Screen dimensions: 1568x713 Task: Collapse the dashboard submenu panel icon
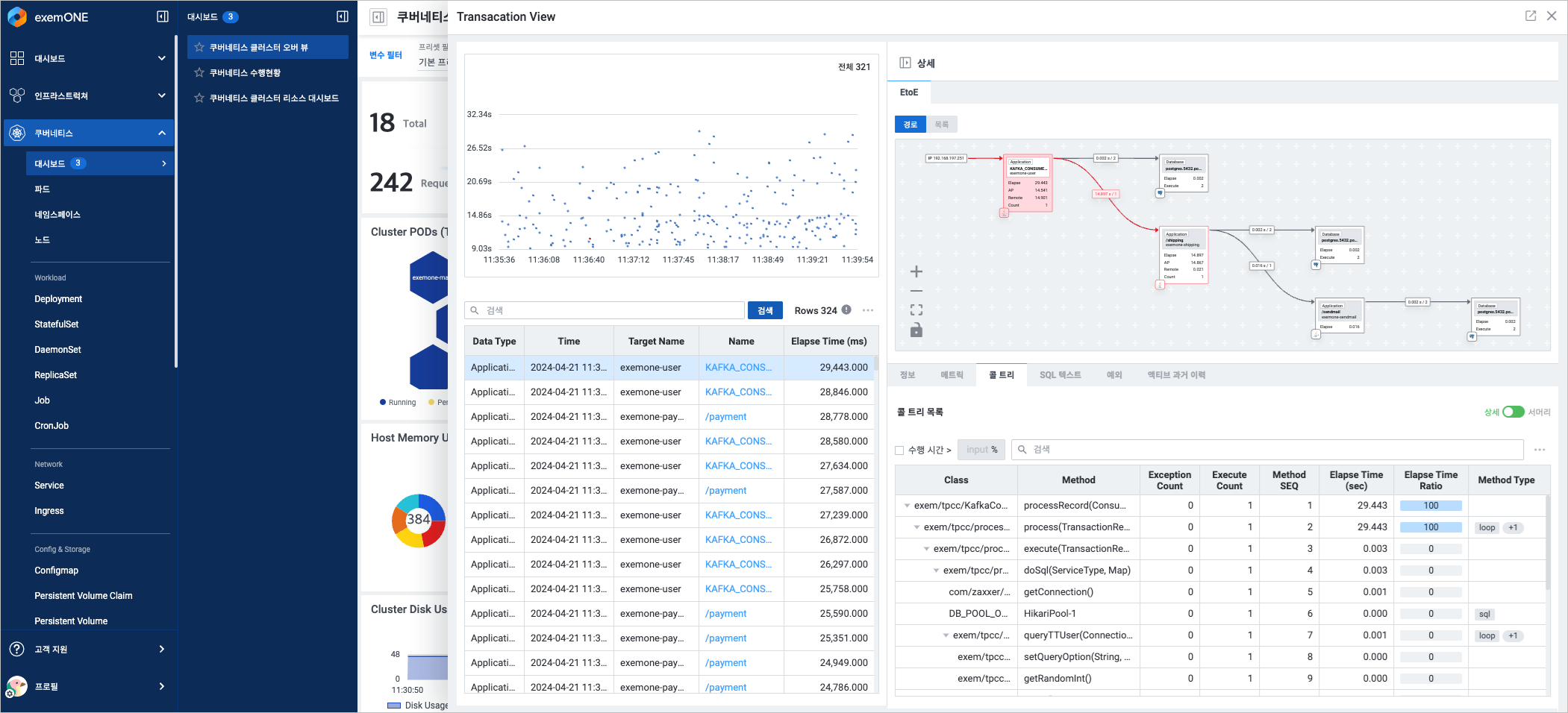pyautogui.click(x=343, y=16)
